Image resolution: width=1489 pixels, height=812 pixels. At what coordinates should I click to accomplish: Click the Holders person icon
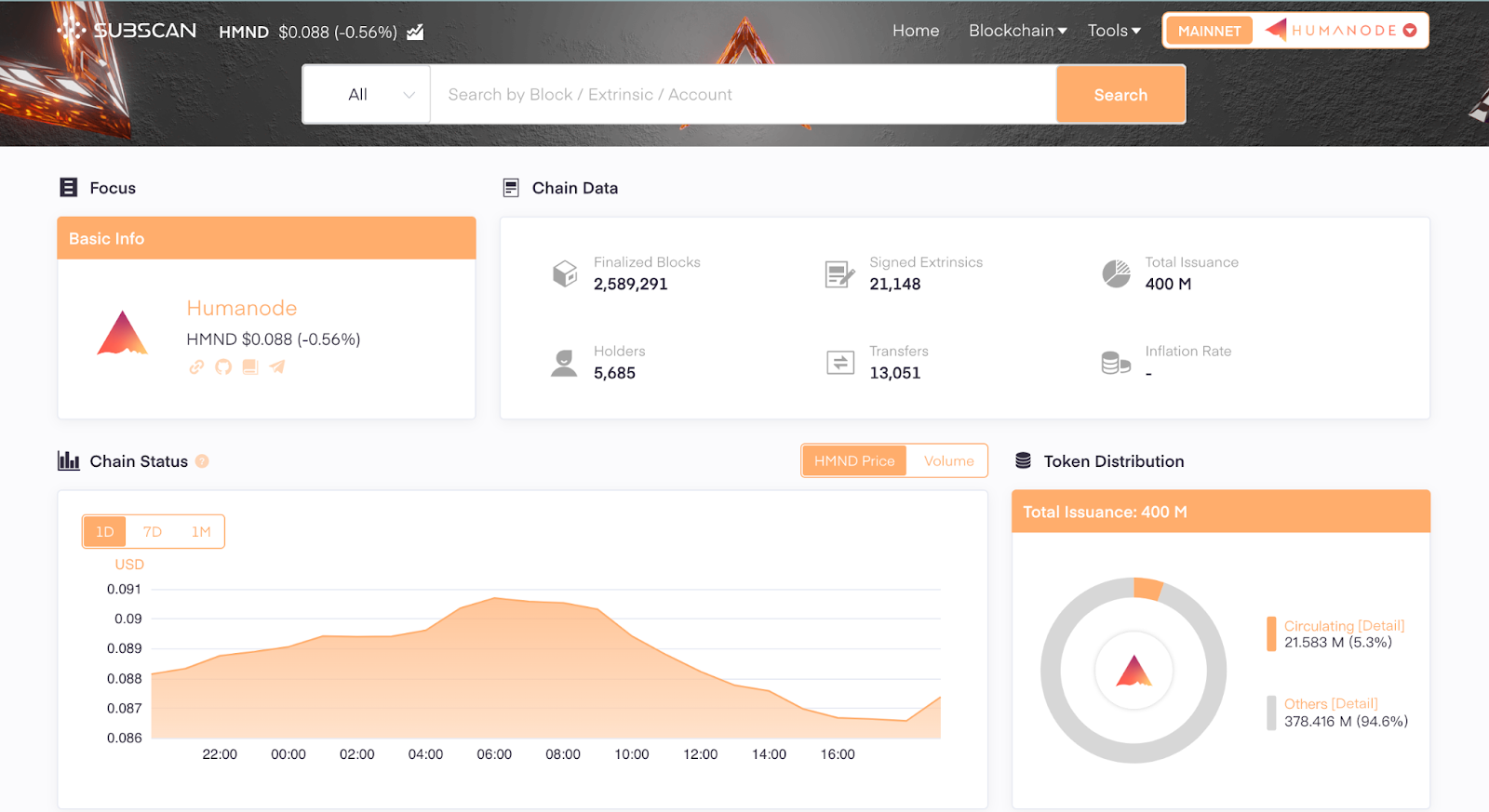[x=564, y=363]
